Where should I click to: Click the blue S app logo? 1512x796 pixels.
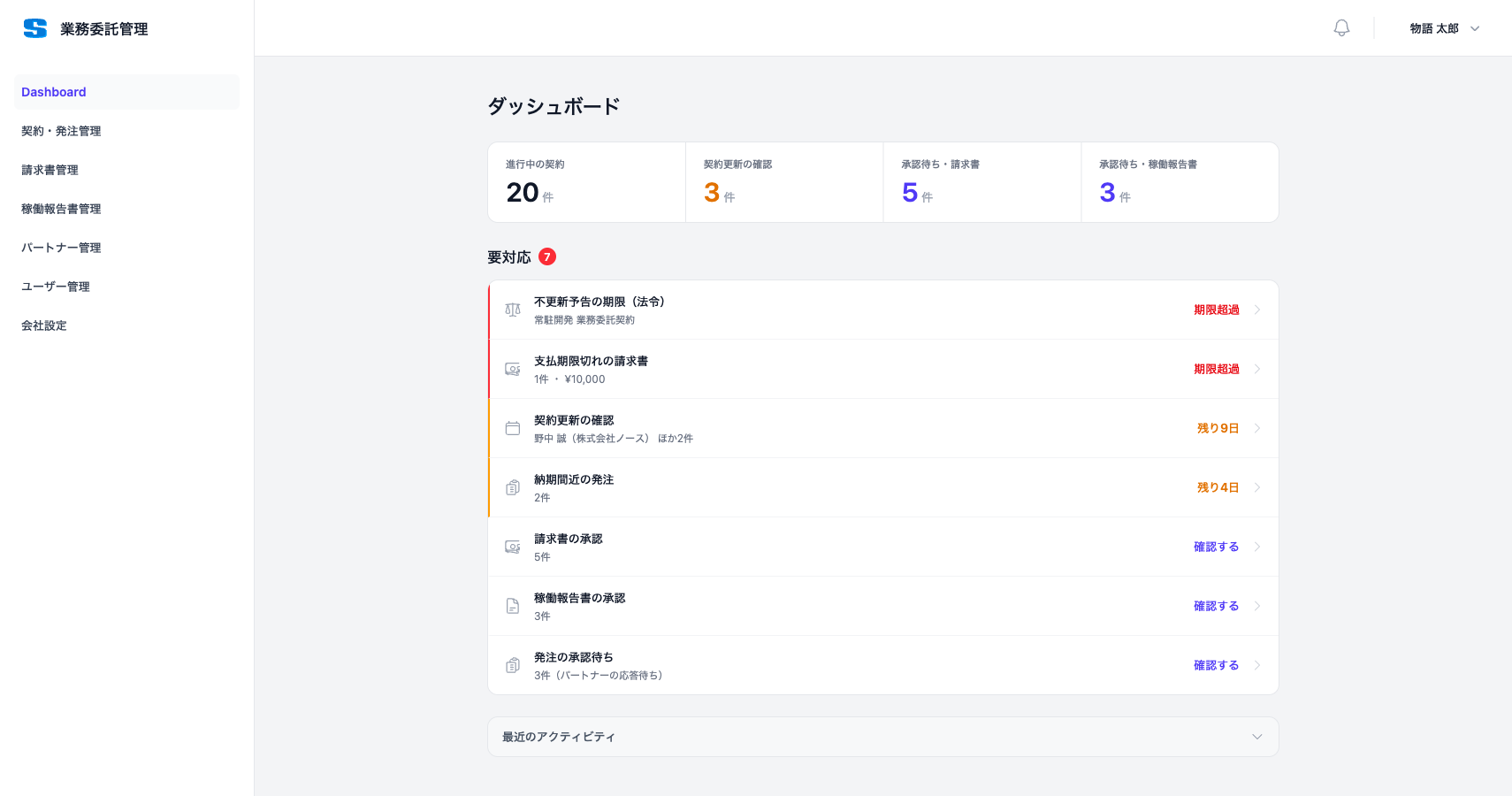[x=35, y=28]
